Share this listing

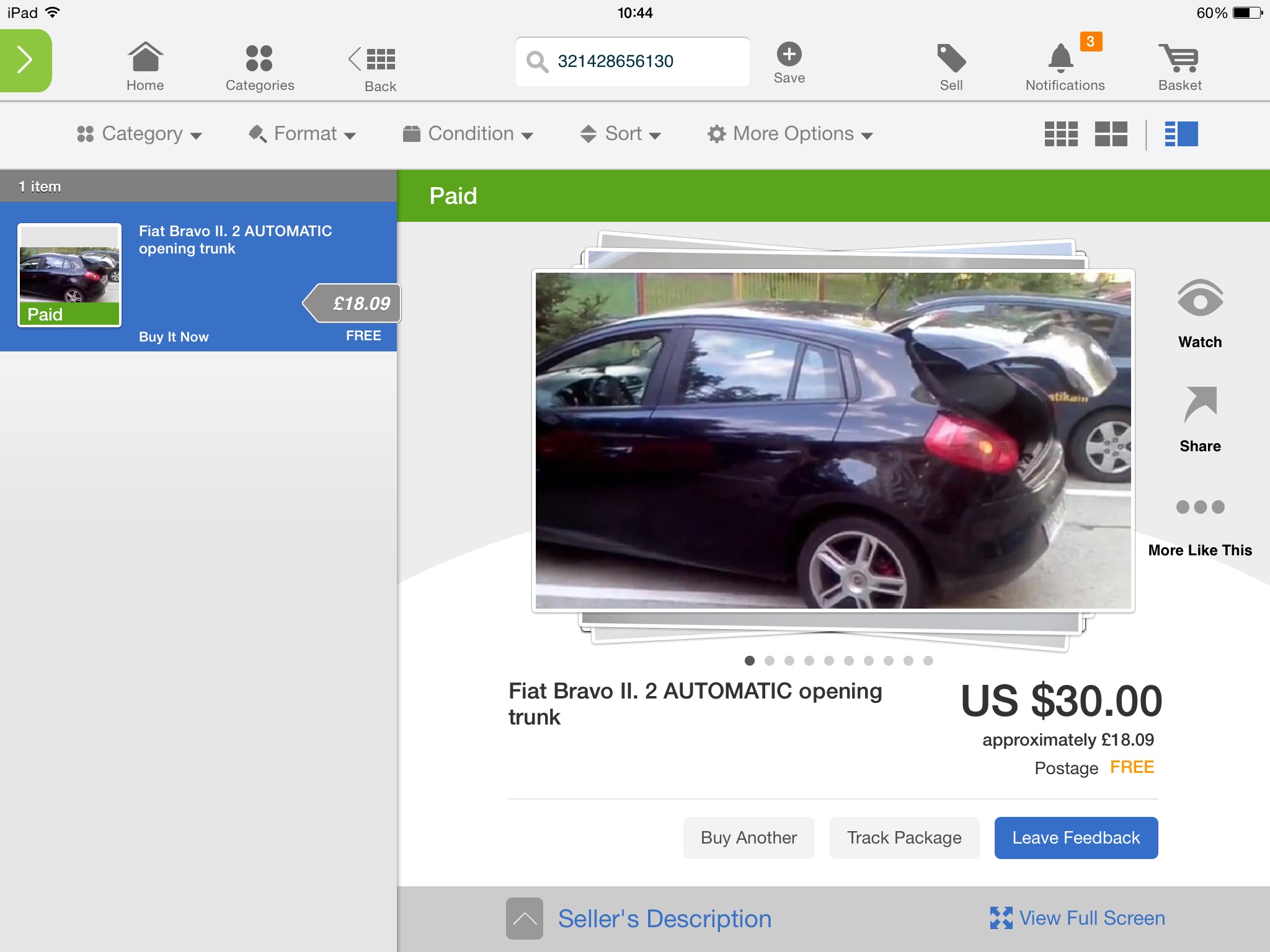click(x=1200, y=420)
